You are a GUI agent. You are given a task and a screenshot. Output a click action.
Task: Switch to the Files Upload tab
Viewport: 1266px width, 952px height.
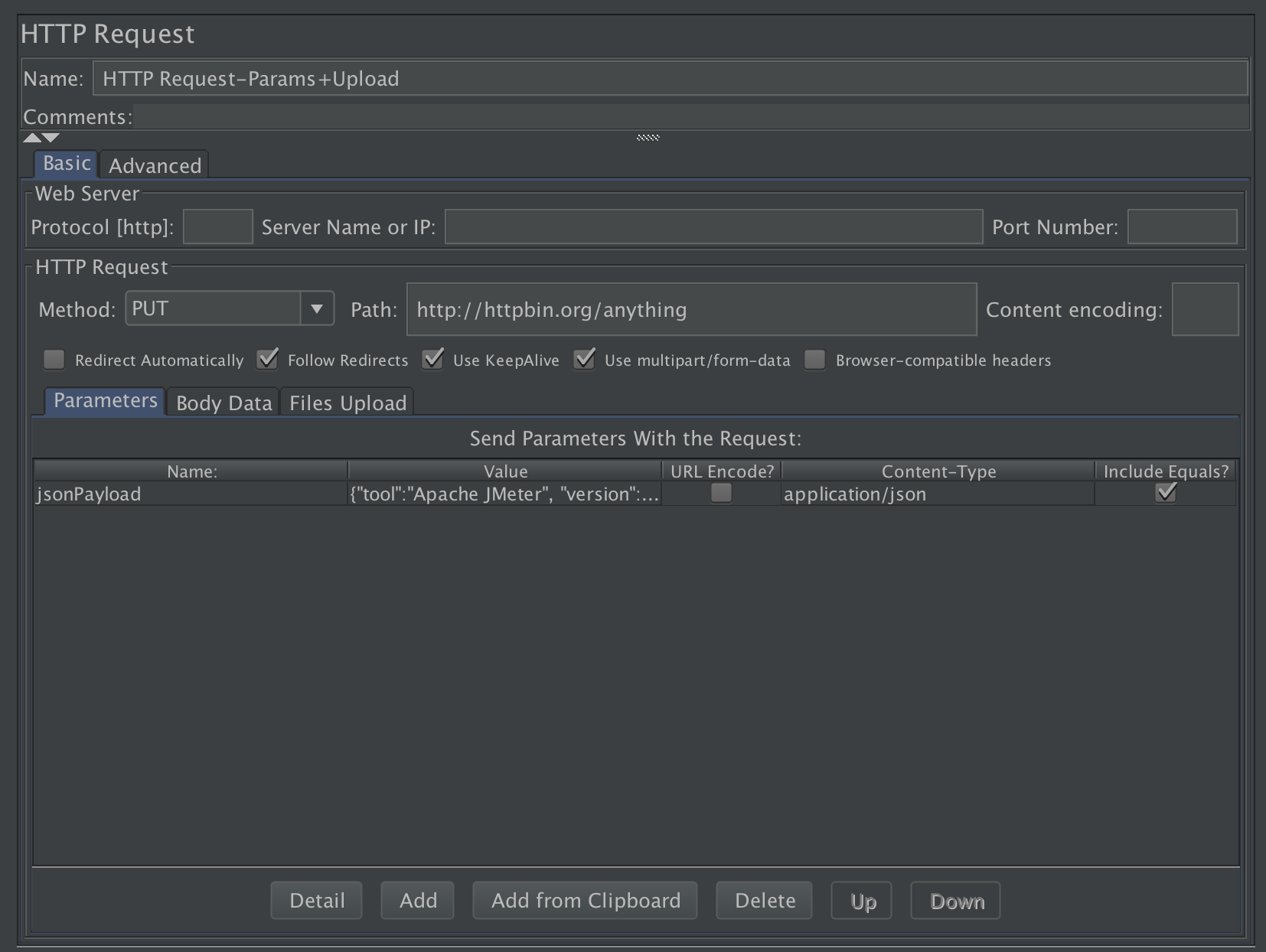(x=347, y=403)
